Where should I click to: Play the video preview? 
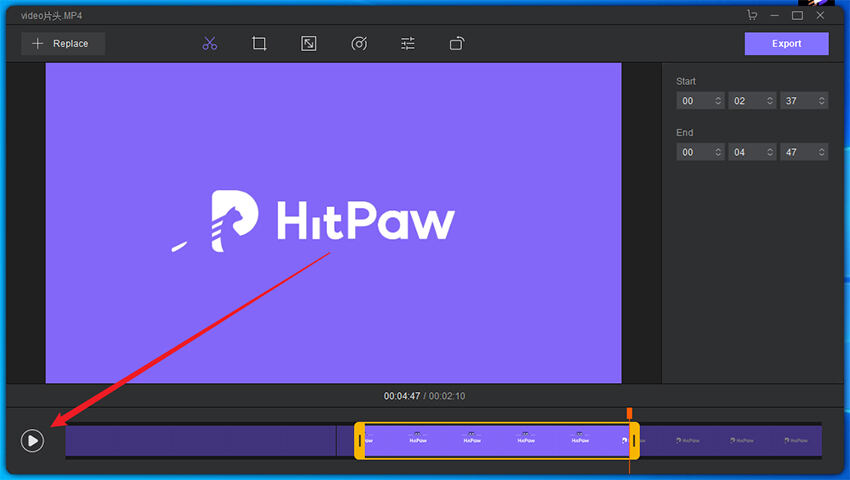click(33, 440)
